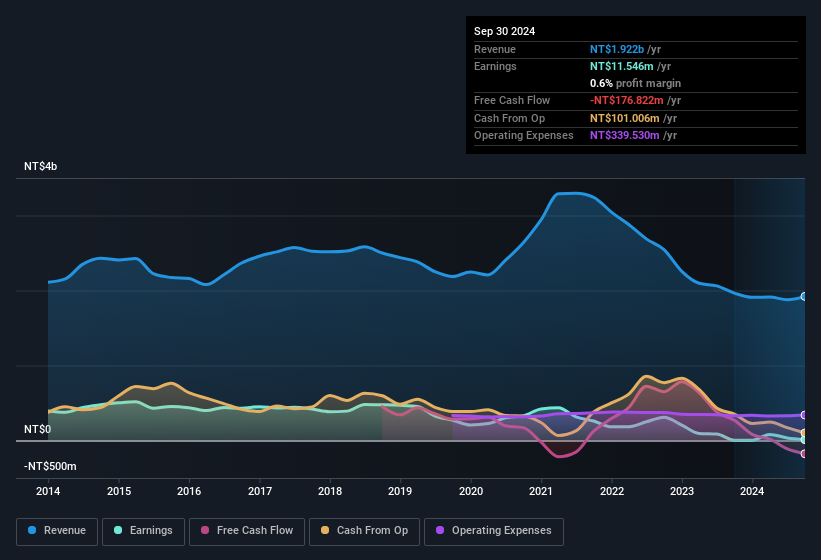Click the 0.6% profit margin text
The image size is (821, 560).
click(x=635, y=83)
